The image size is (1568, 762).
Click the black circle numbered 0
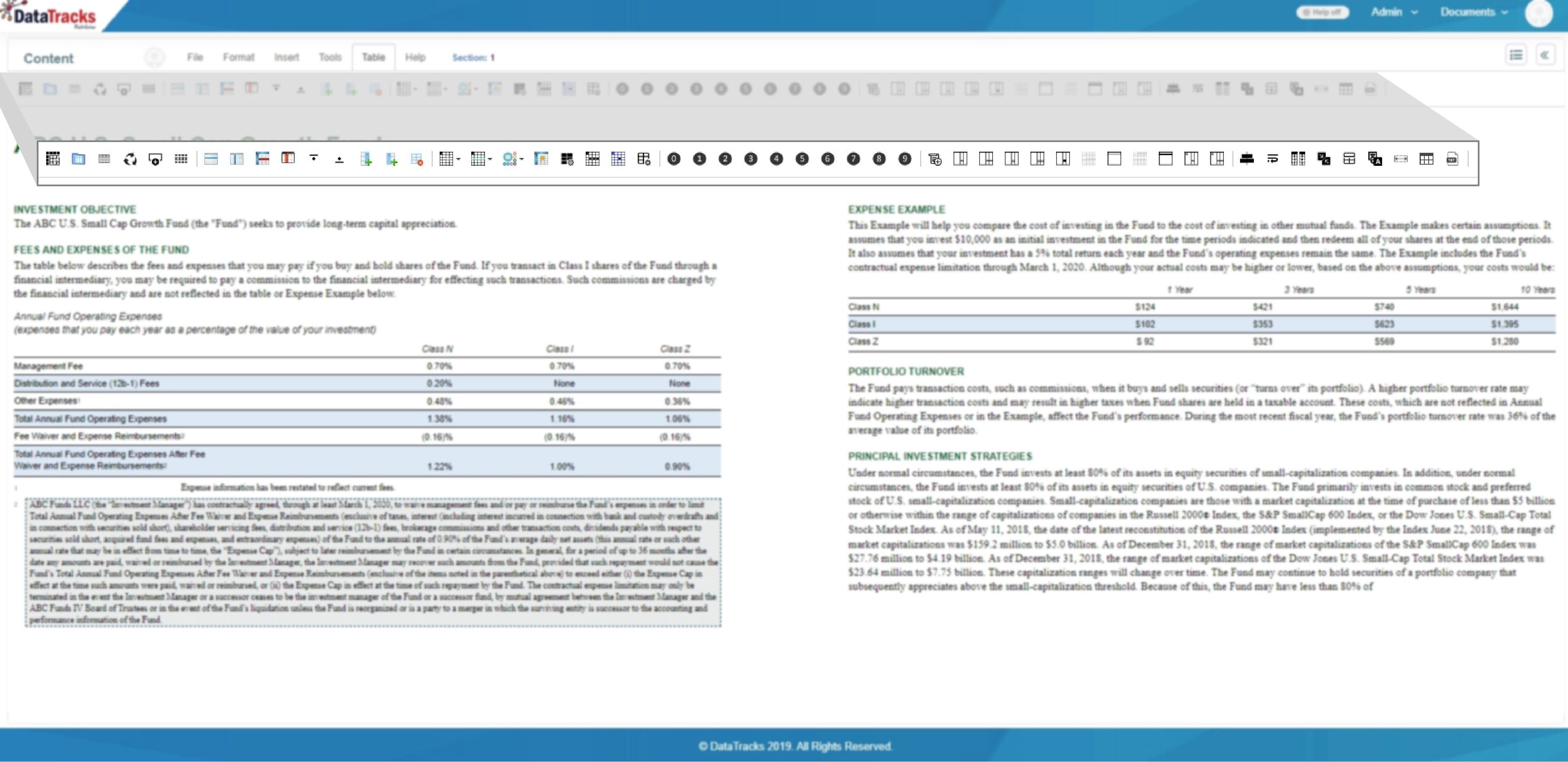[674, 159]
